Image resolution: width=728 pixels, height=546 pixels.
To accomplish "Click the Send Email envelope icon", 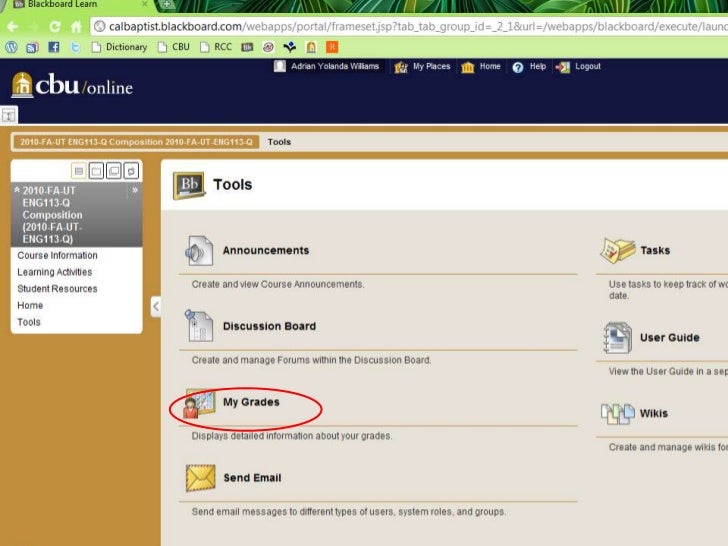I will (201, 478).
